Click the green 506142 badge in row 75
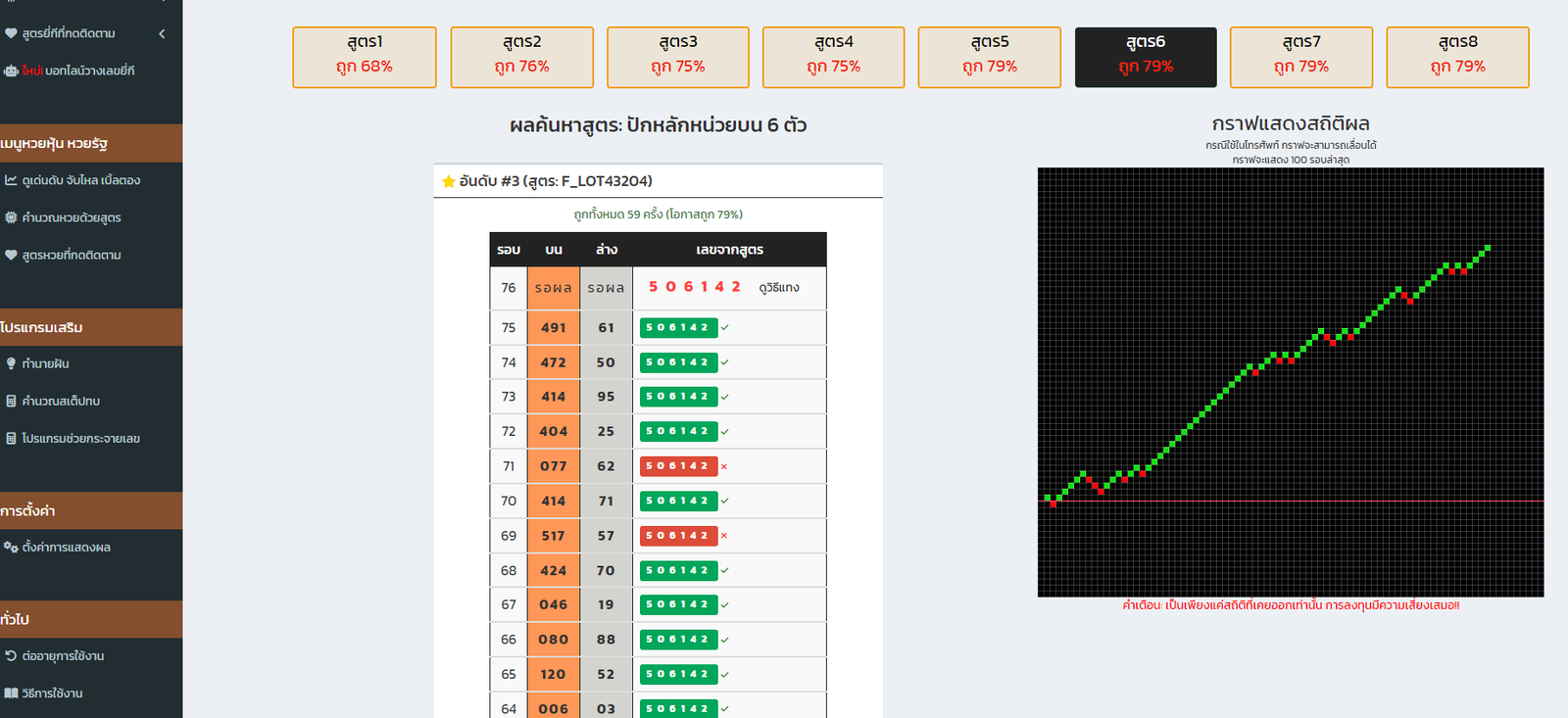The width and height of the screenshot is (1568, 718). 678,328
